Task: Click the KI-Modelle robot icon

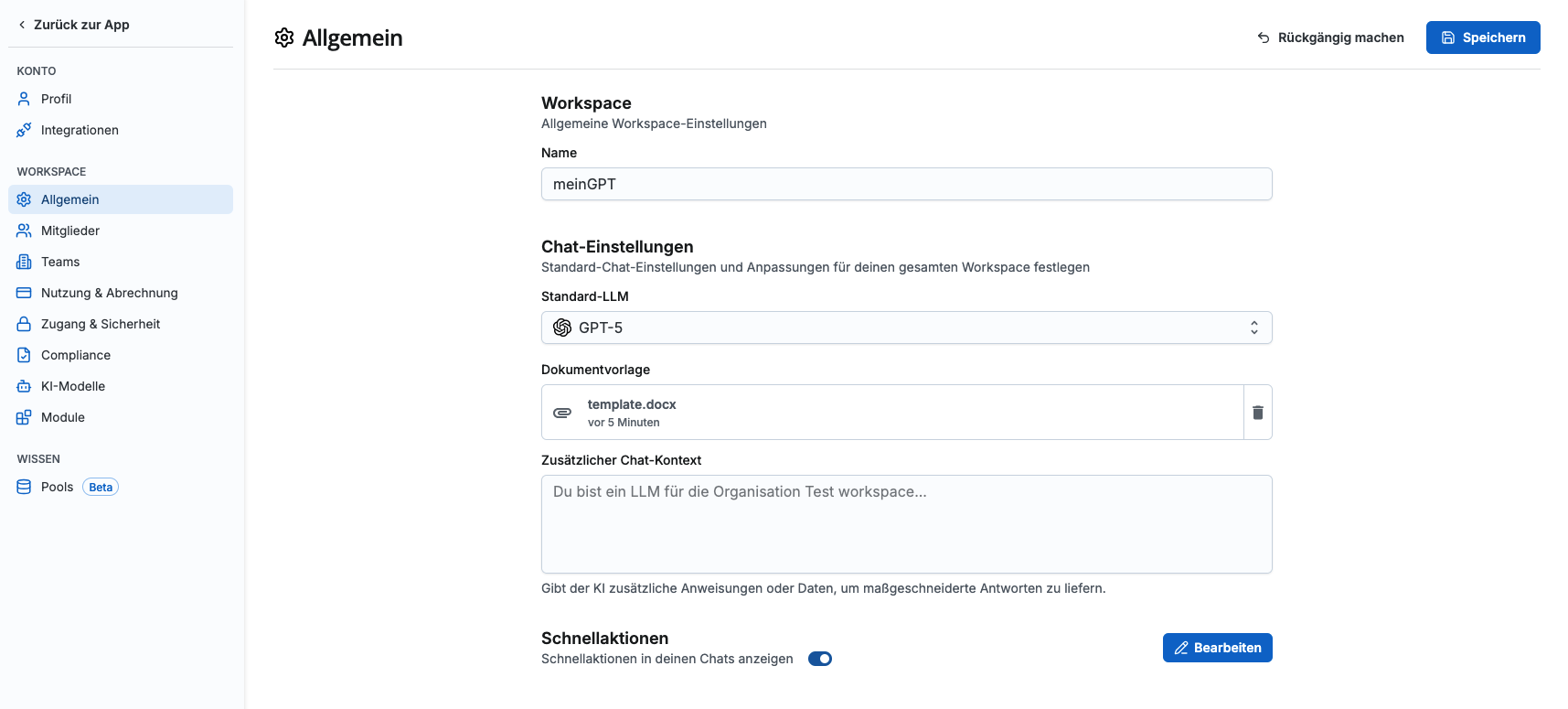Action: tap(24, 386)
